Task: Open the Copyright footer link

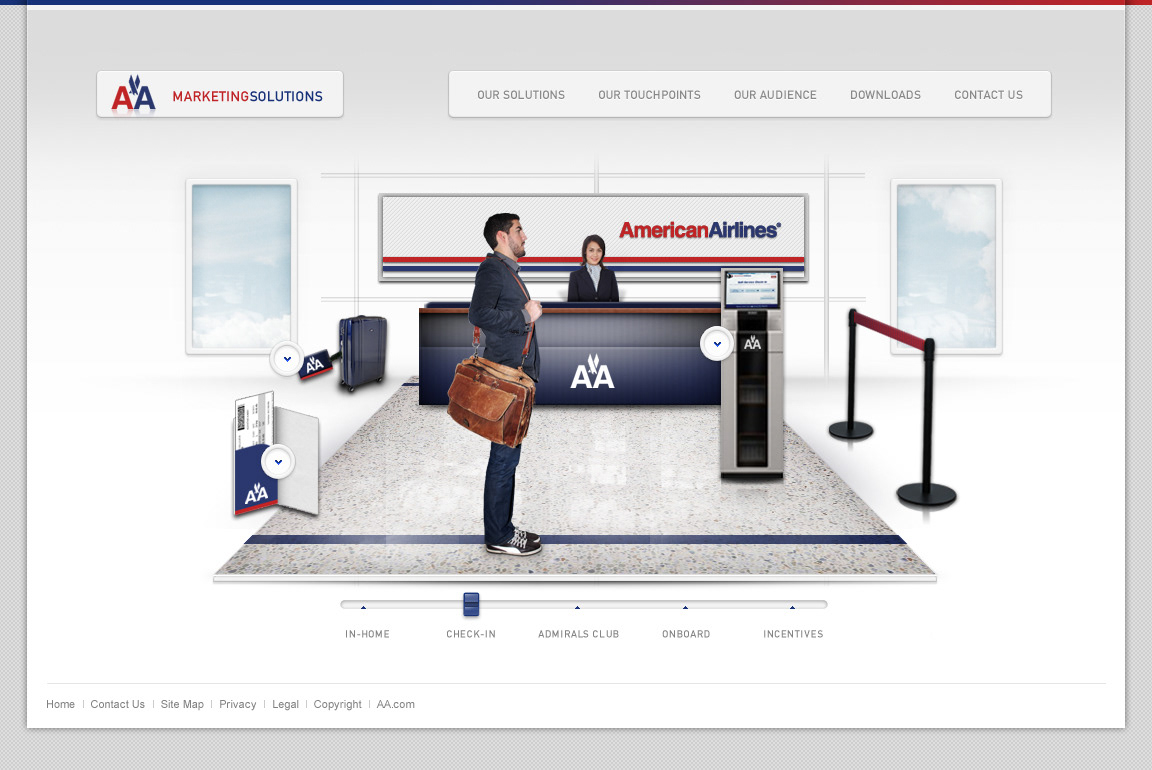Action: click(337, 704)
